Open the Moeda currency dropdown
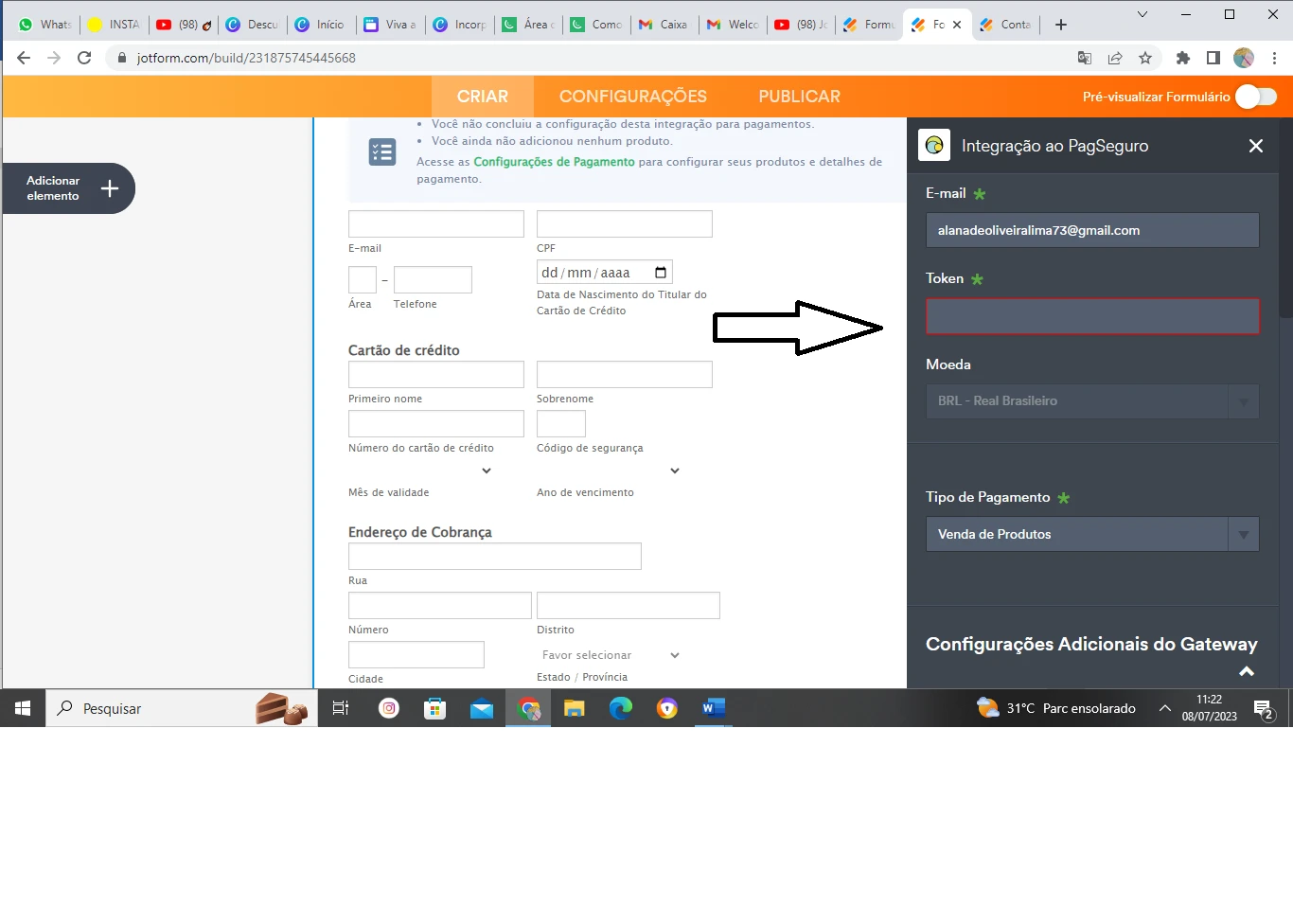1293x924 pixels. (1243, 400)
